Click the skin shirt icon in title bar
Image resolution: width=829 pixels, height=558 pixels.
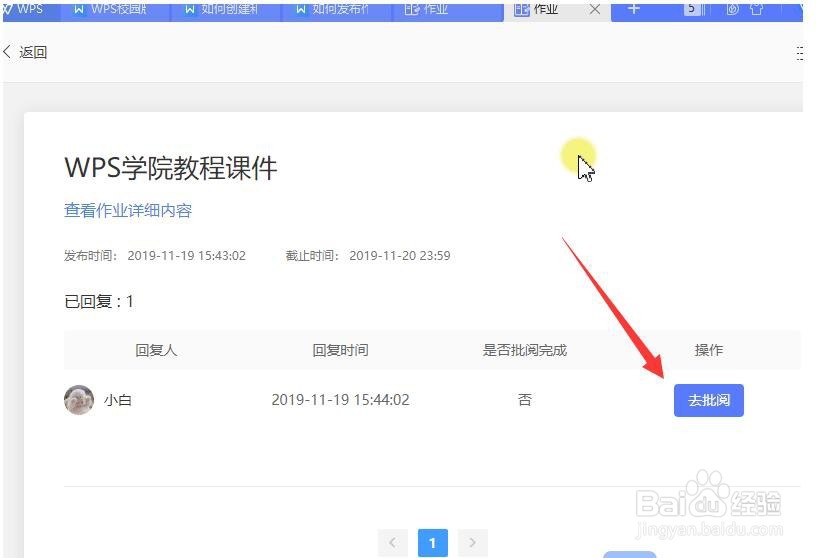click(757, 9)
